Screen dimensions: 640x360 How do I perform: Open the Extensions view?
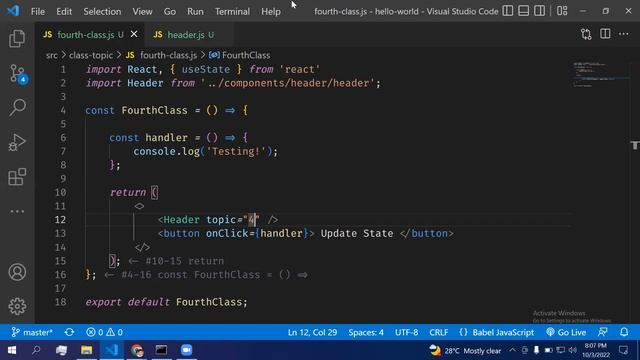[x=17, y=177]
